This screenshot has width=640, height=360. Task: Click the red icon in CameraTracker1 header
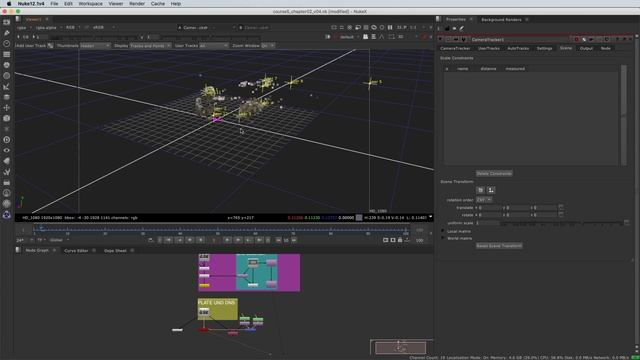click(x=576, y=40)
